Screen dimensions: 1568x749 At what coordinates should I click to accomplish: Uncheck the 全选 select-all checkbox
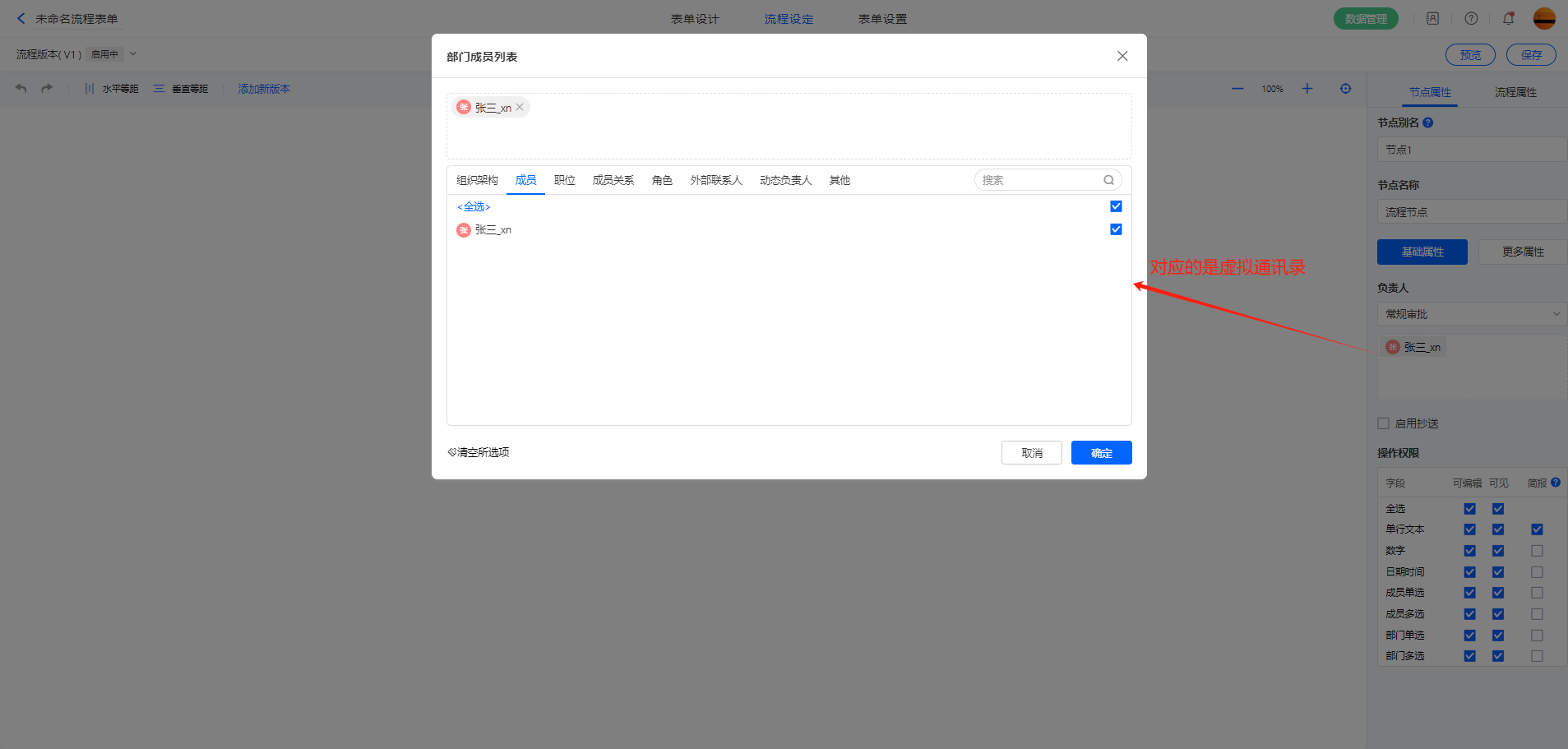1116,206
